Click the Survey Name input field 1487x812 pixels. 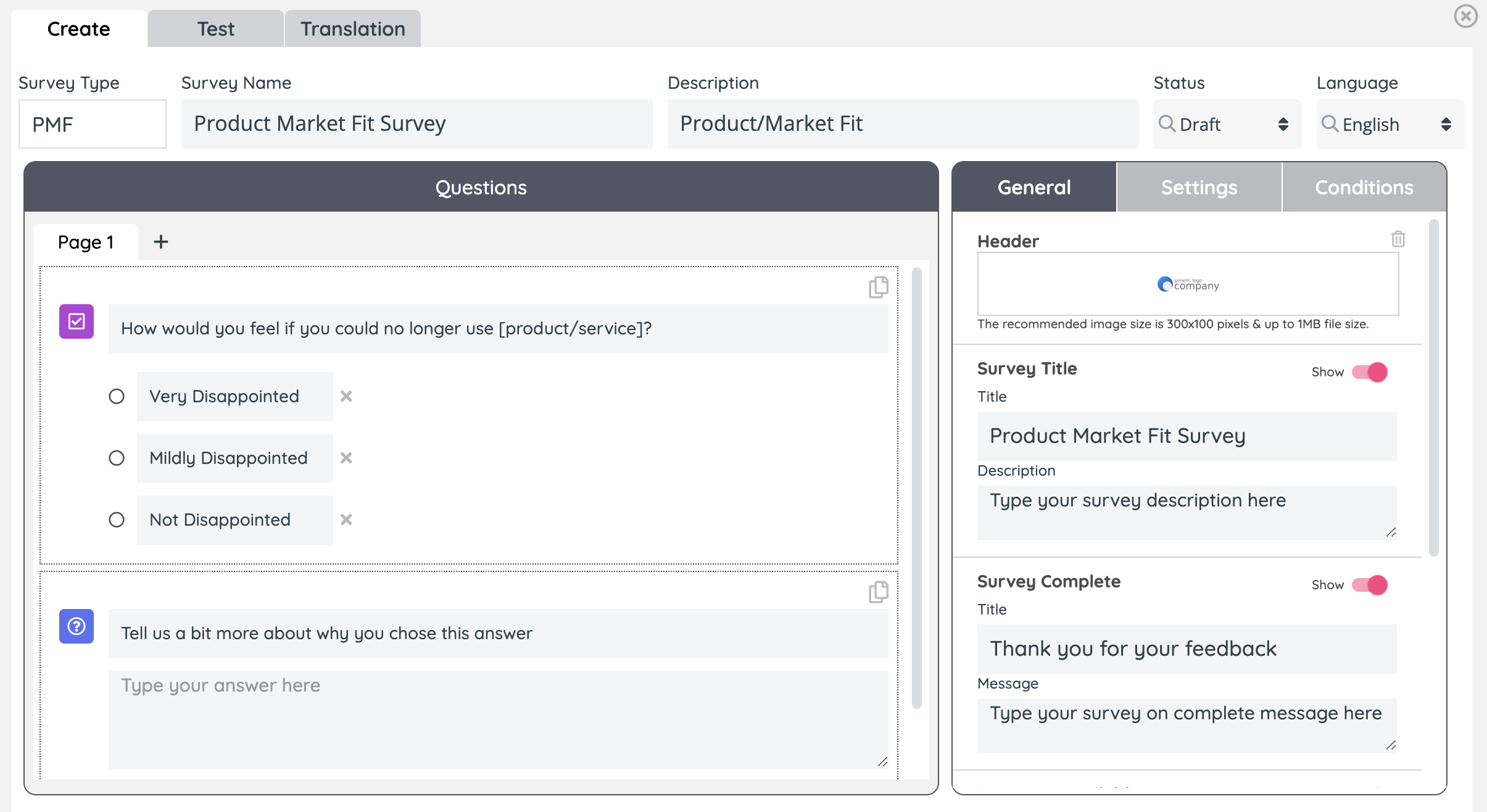click(x=416, y=124)
